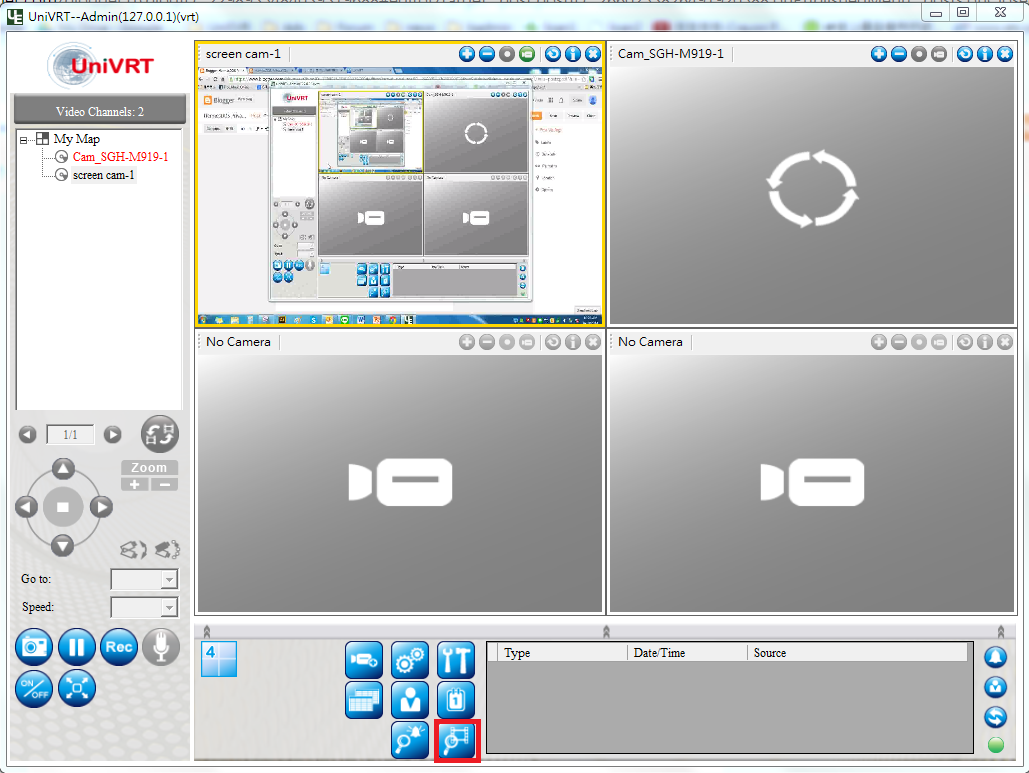Image resolution: width=1029 pixels, height=773 pixels.
Task: Click the refresh icon beside event list
Action: tap(996, 717)
